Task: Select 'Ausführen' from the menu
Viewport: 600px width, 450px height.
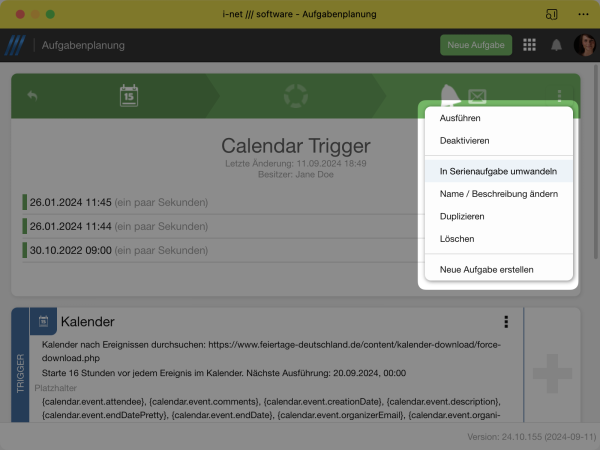Action: 460,119
